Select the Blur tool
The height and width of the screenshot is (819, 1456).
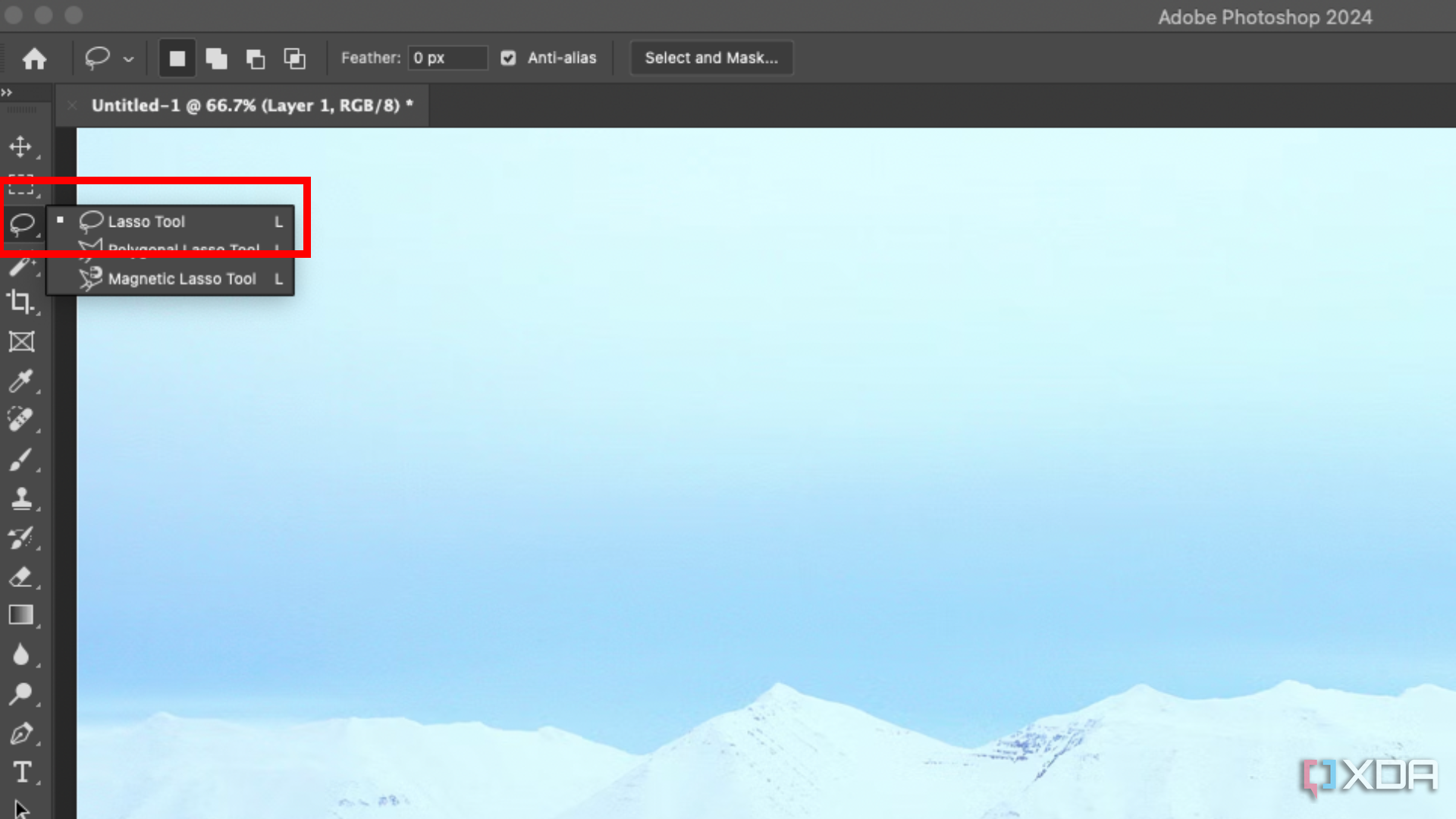pos(21,654)
